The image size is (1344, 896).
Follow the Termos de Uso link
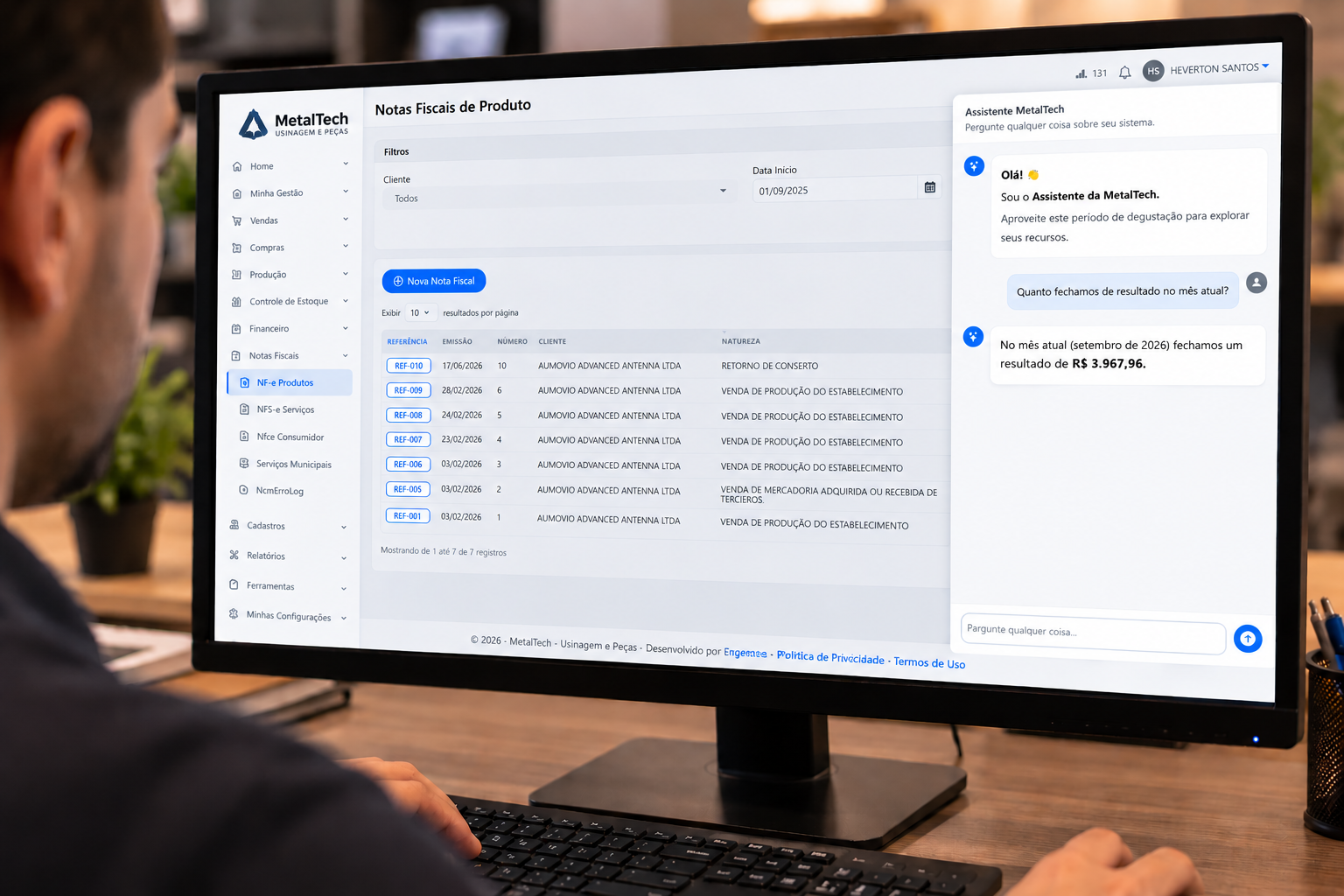[x=929, y=662]
